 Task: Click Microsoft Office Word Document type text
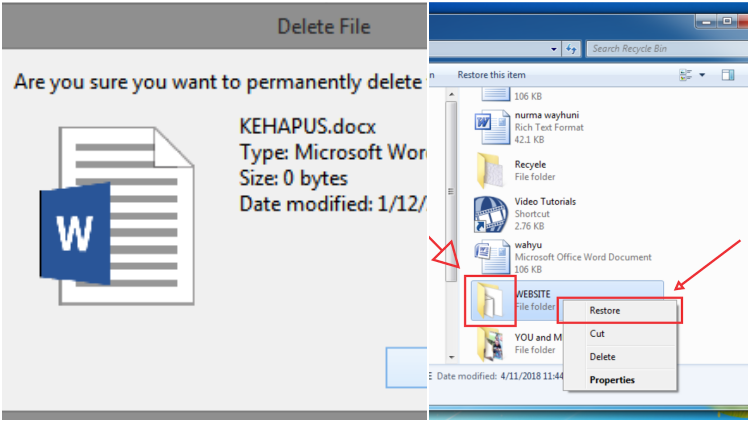(x=583, y=257)
